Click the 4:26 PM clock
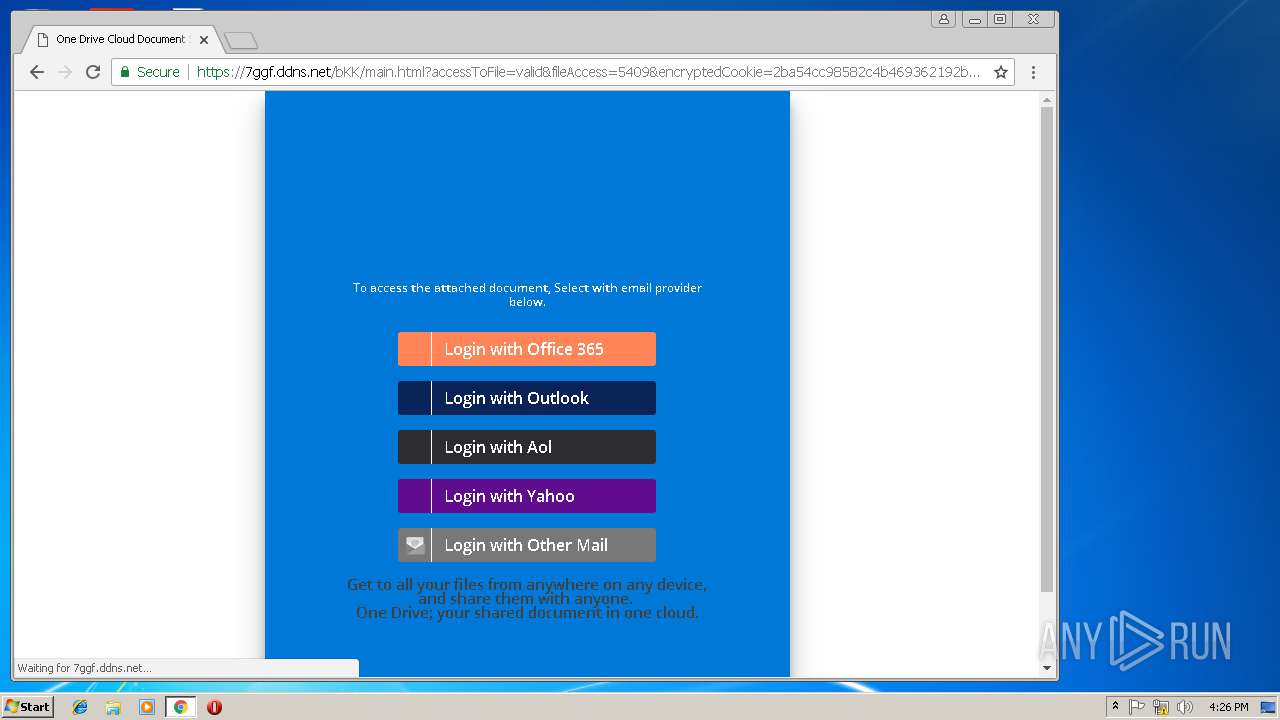This screenshot has height=720, width=1280. [x=1228, y=707]
